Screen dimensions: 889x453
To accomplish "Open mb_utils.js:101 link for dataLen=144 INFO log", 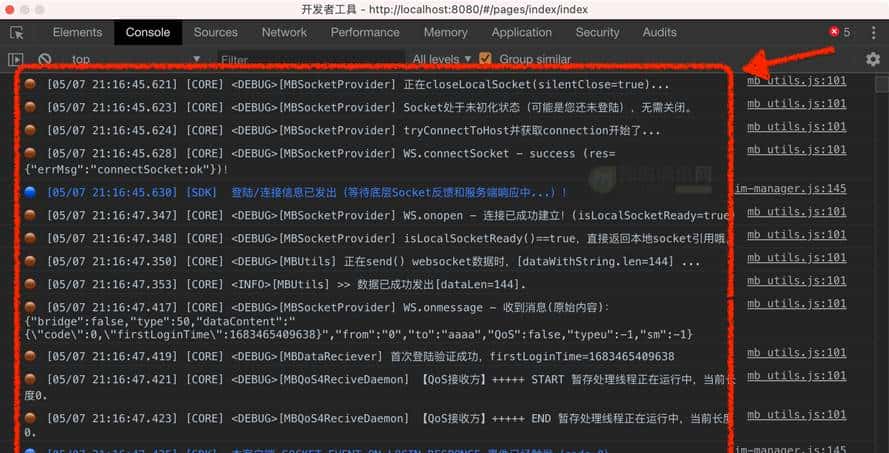I will [797, 281].
